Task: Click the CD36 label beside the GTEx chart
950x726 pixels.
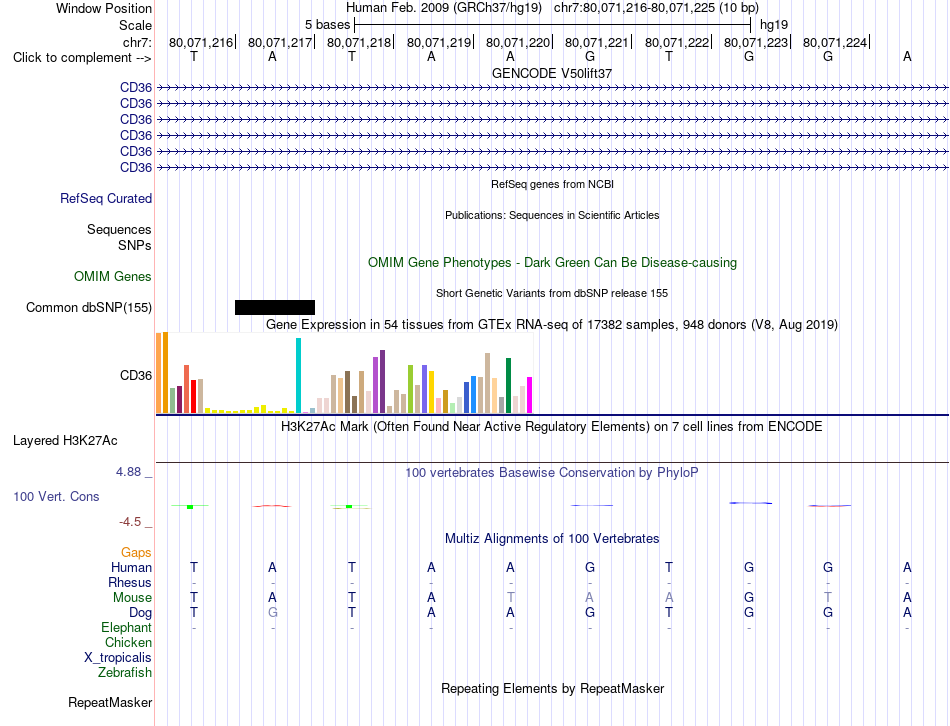Action: (x=136, y=376)
